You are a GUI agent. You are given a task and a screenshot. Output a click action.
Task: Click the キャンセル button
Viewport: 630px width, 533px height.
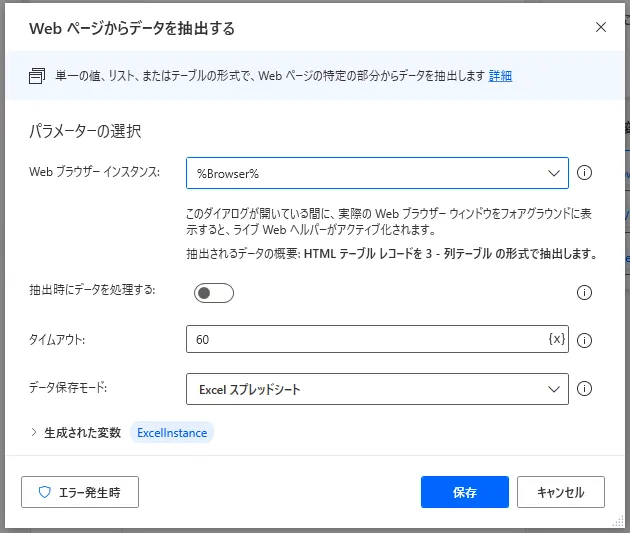coord(560,492)
